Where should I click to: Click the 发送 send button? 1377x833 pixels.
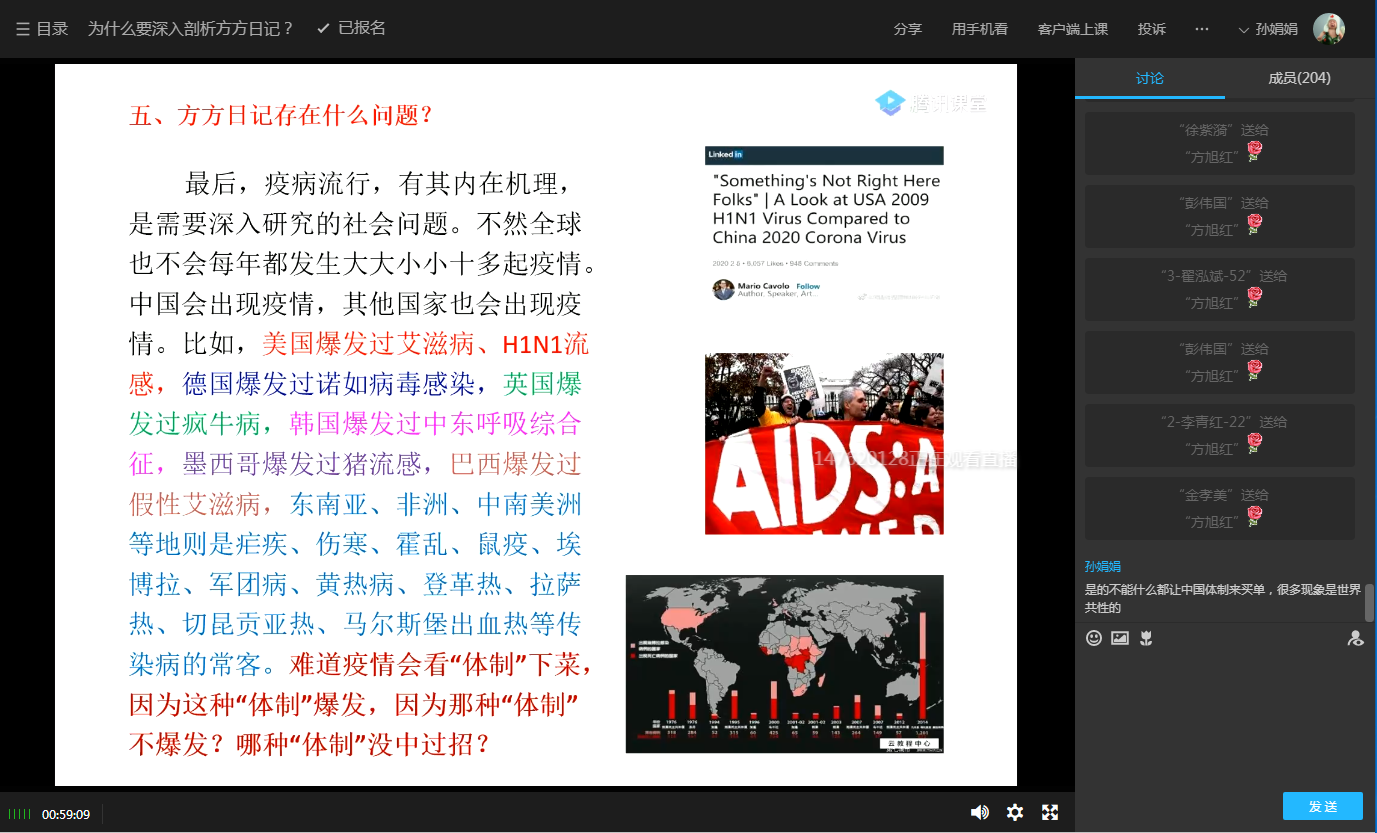[1322, 806]
